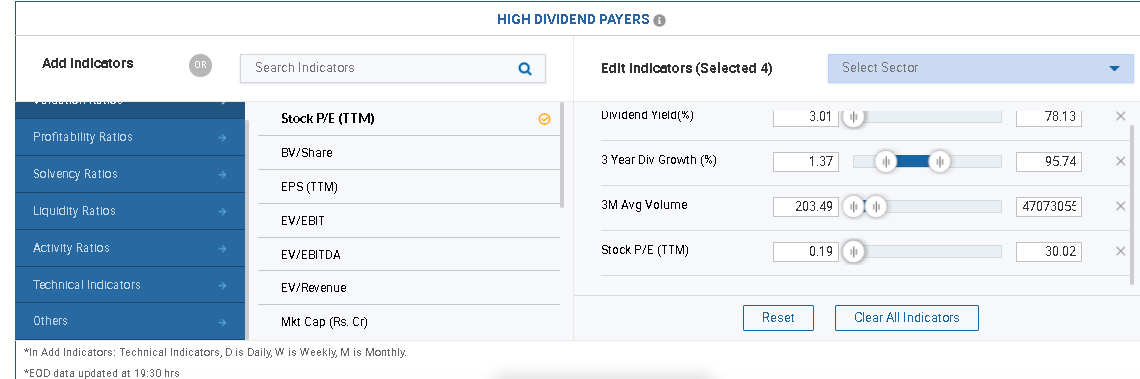Add the BV/Share indicator

point(409,153)
